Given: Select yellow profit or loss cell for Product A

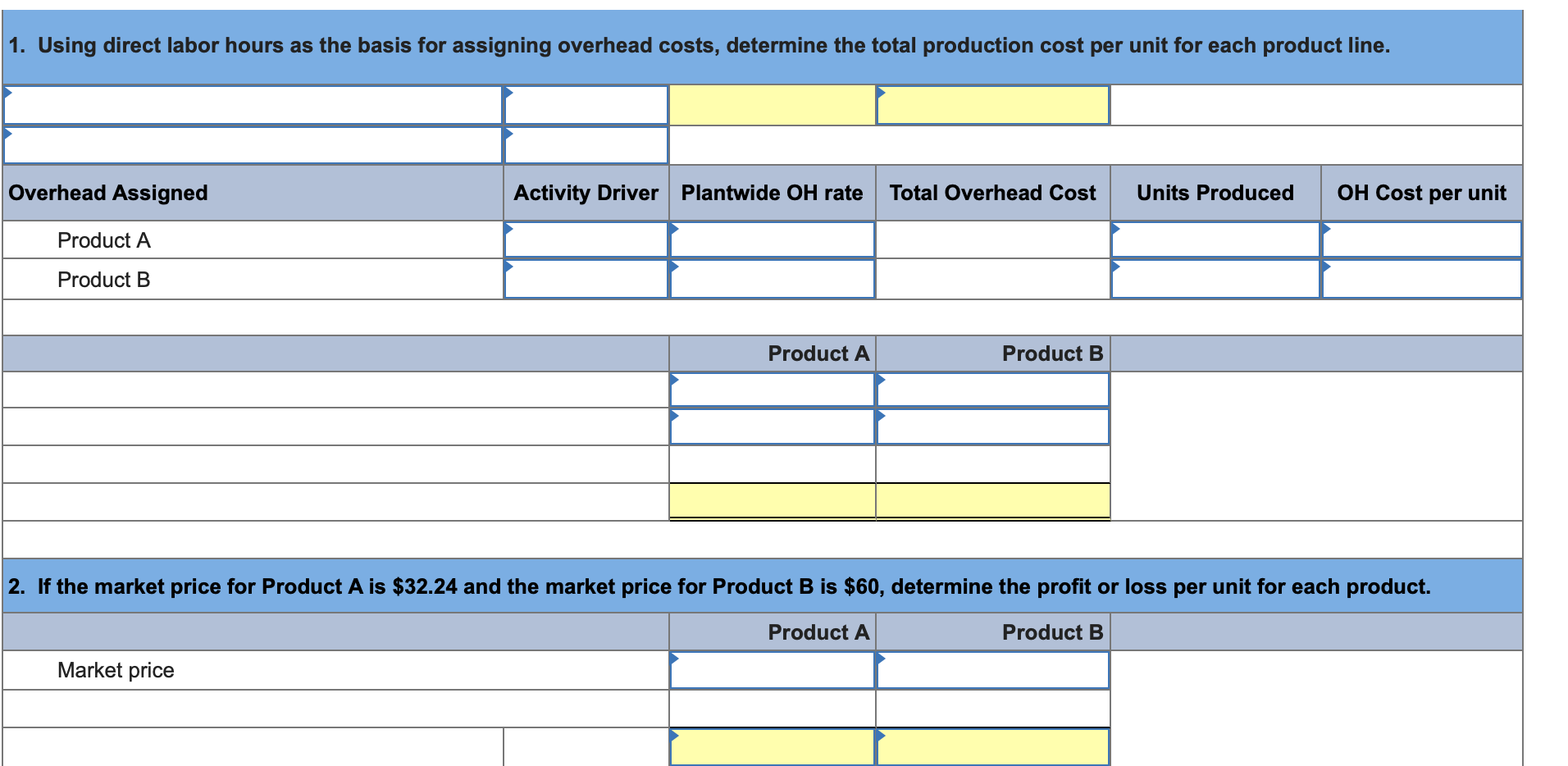Looking at the screenshot, I should coord(773,747).
